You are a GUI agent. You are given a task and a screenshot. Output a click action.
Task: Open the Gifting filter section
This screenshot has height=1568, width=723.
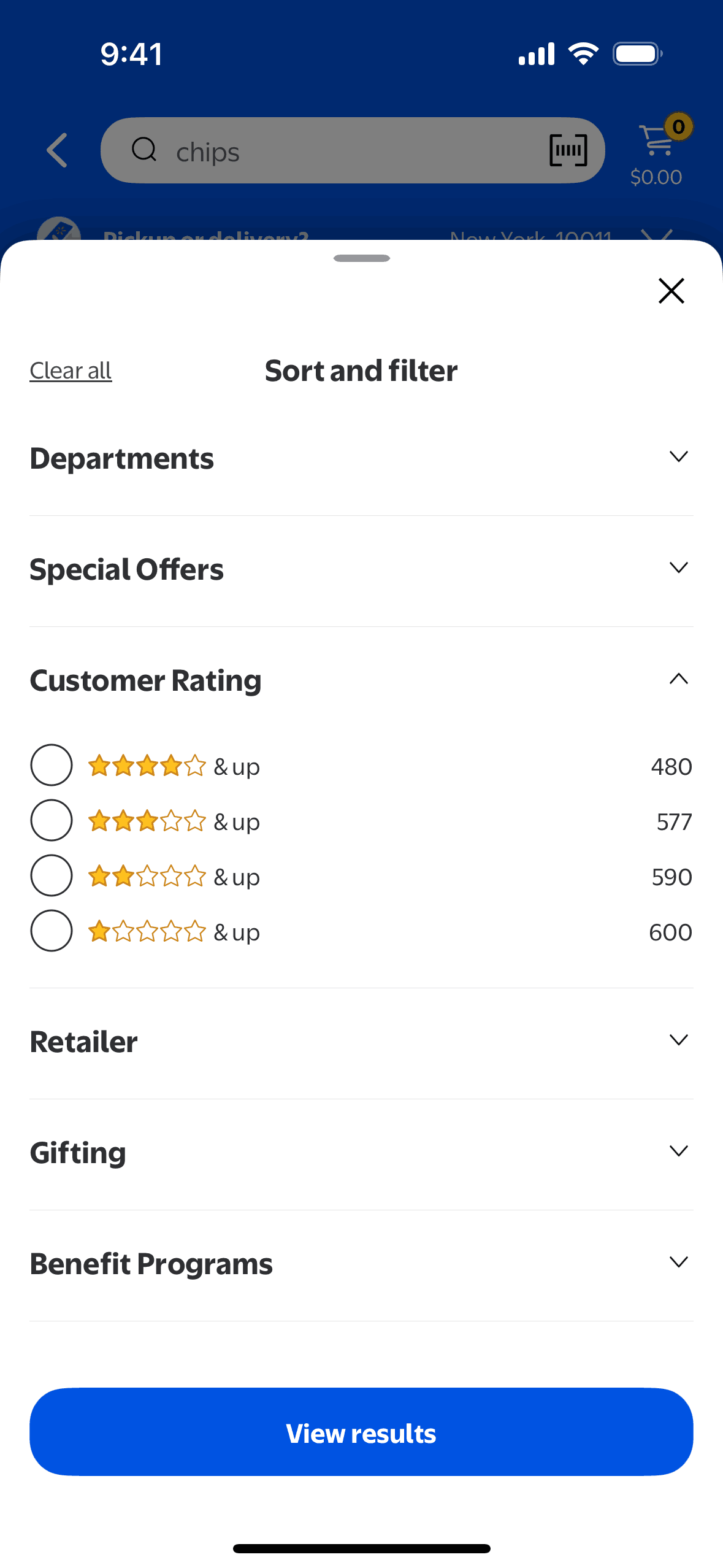678,1151
